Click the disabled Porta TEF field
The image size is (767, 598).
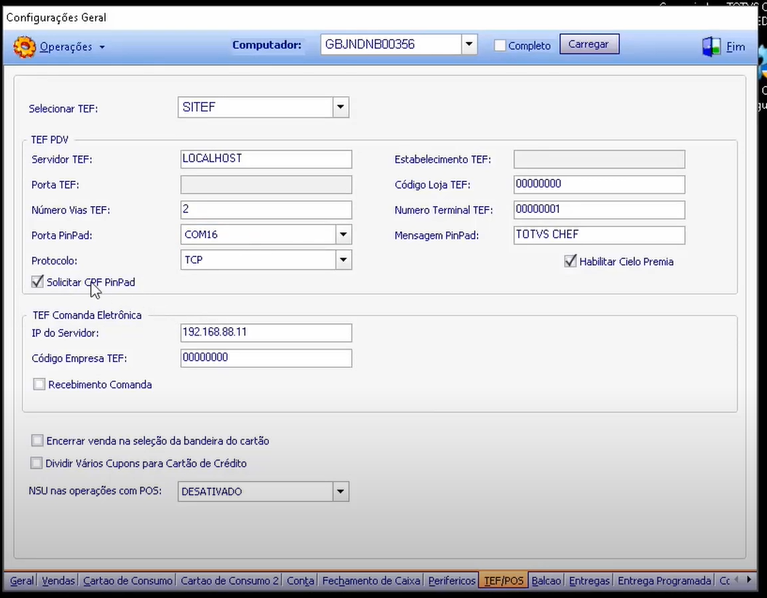(x=266, y=185)
